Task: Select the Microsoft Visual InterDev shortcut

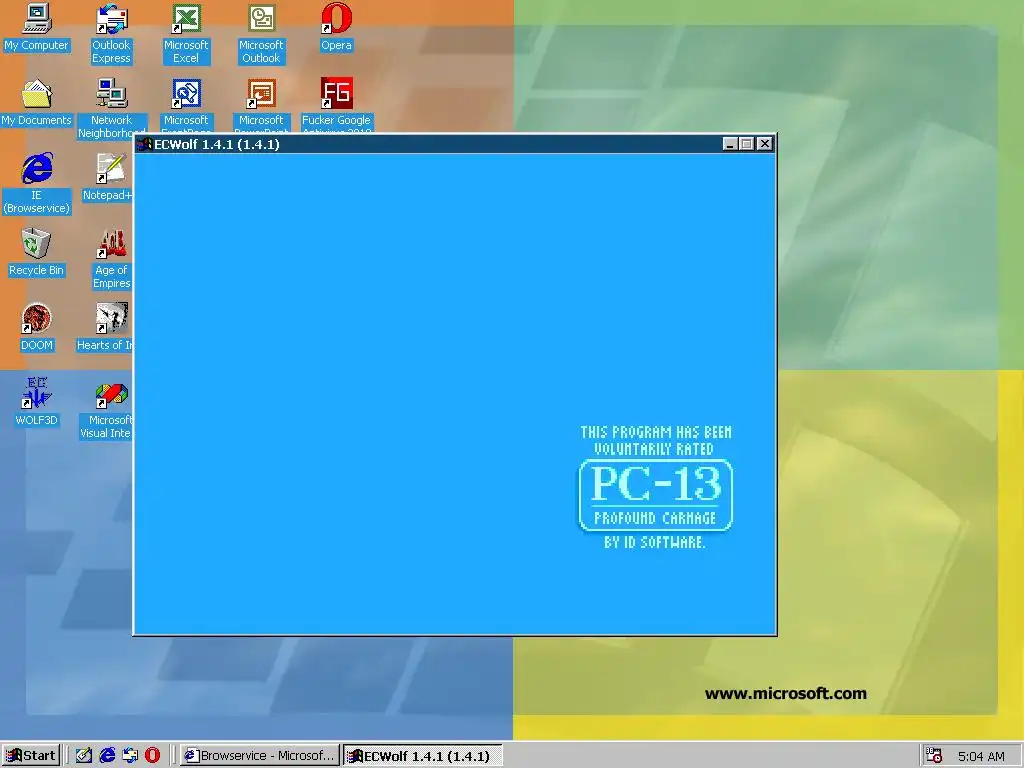Action: click(106, 409)
